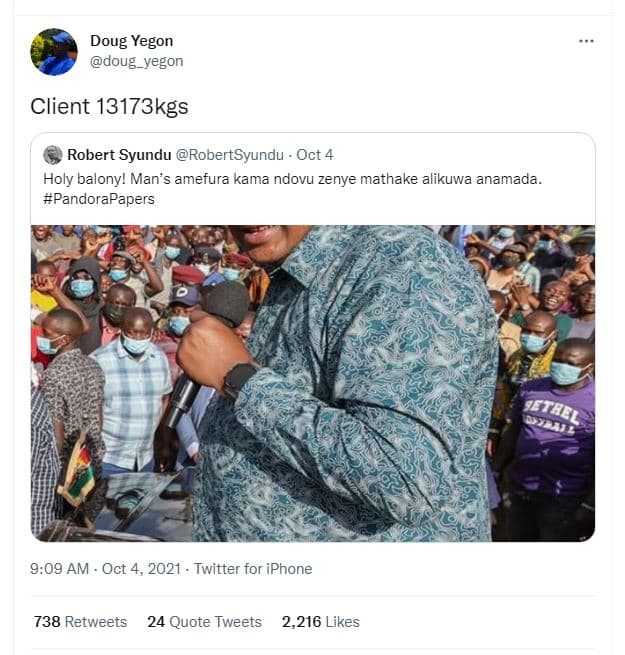Click the @RobertSyundu handle
The width and height of the screenshot is (625, 655).
click(229, 154)
